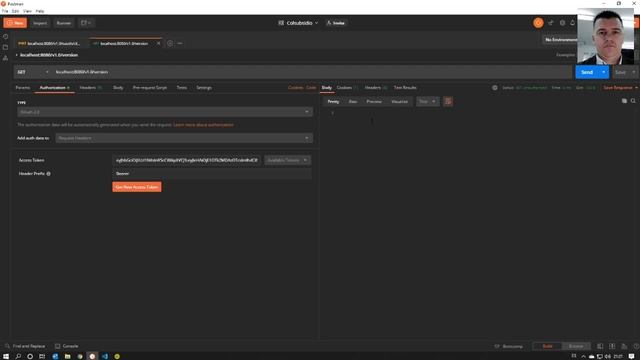Viewport: 640px width, 360px height.
Task: Open the Tests tab
Action: point(182,88)
